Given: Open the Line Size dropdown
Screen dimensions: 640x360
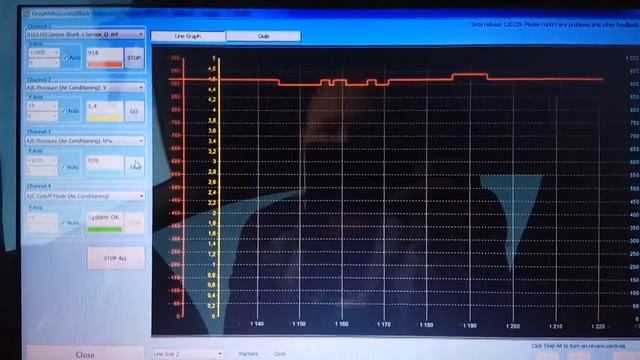Looking at the screenshot, I should (188, 354).
